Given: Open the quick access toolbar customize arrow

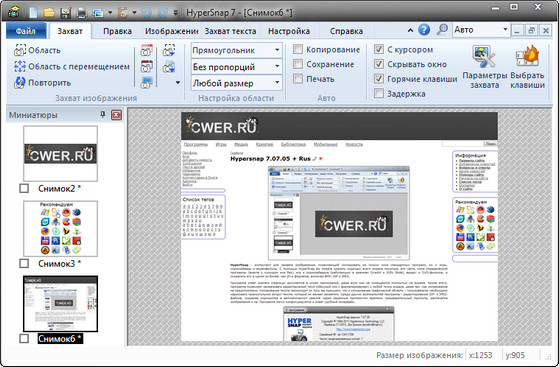Looking at the screenshot, I should point(175,13).
